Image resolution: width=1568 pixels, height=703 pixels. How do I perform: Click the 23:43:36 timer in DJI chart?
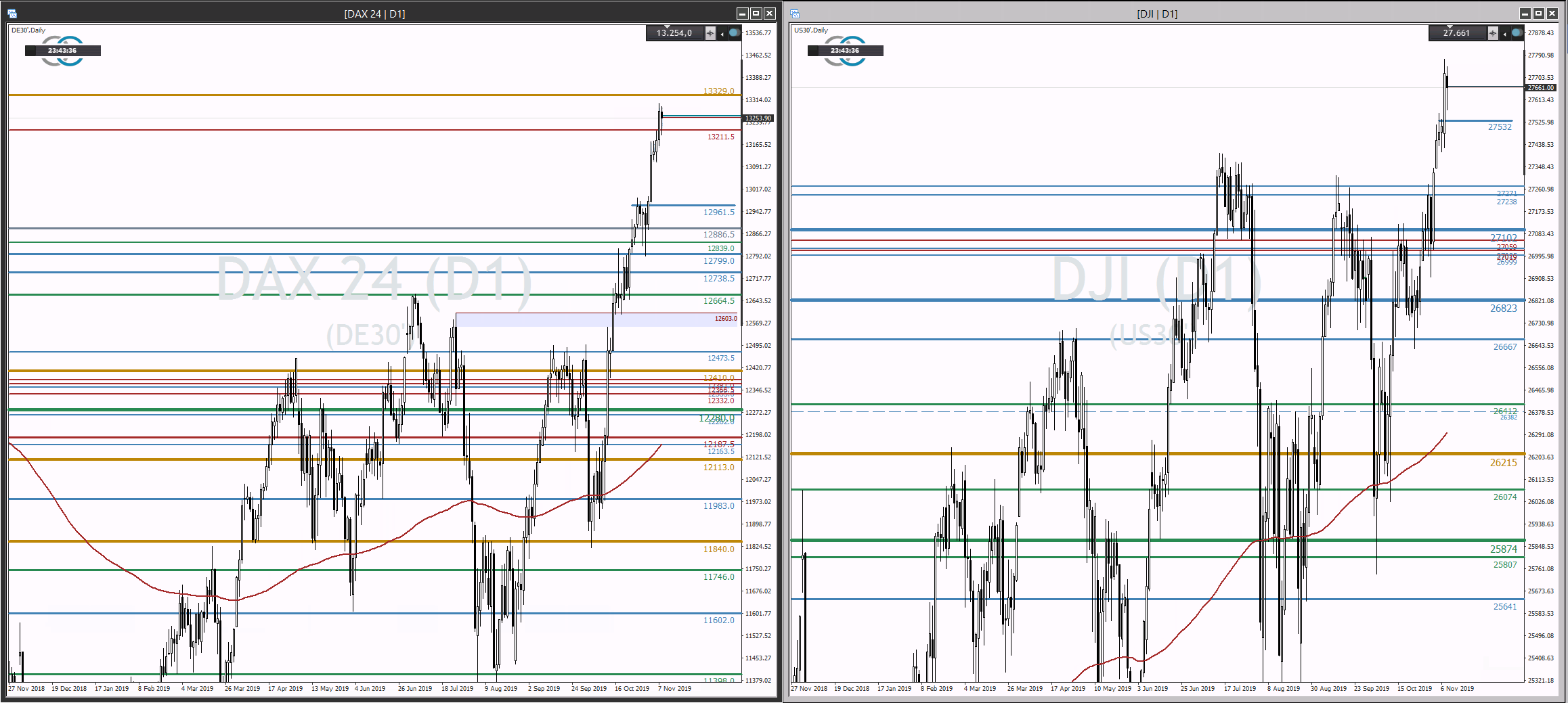[845, 51]
